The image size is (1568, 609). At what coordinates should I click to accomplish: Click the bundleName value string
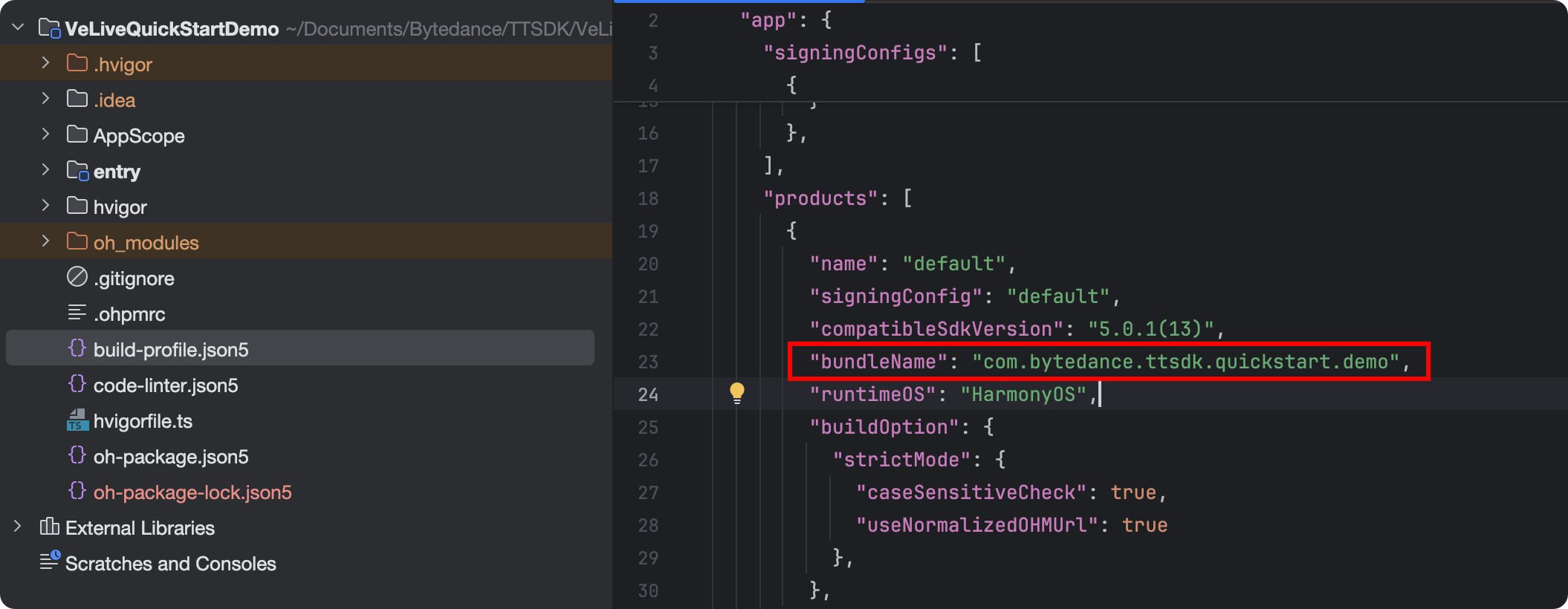coord(1185,362)
